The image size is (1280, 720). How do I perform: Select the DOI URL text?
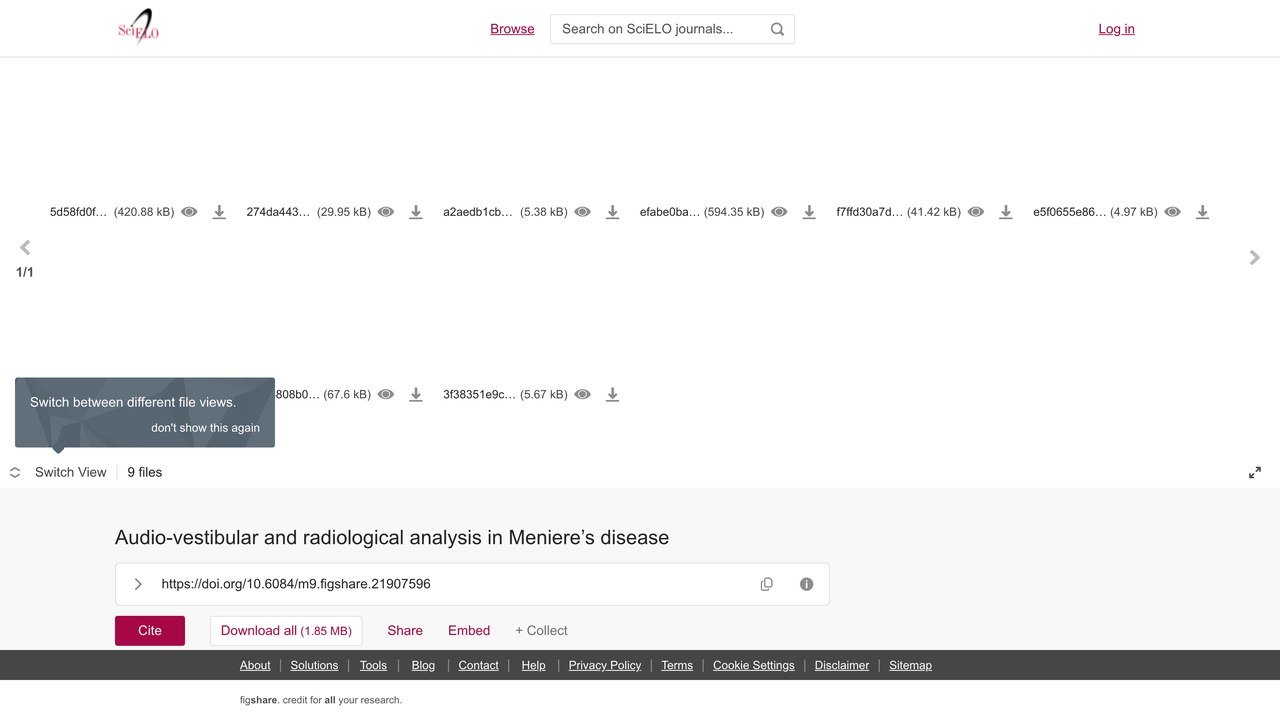(x=296, y=584)
